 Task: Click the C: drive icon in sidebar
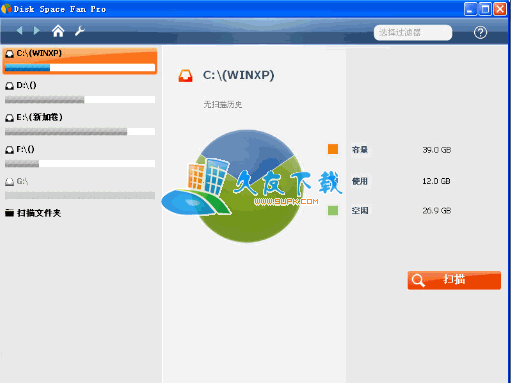point(10,54)
